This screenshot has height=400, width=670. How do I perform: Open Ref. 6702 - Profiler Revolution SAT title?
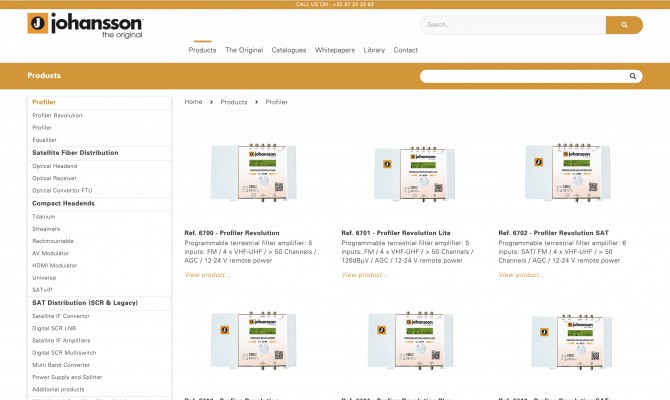[x=553, y=233]
